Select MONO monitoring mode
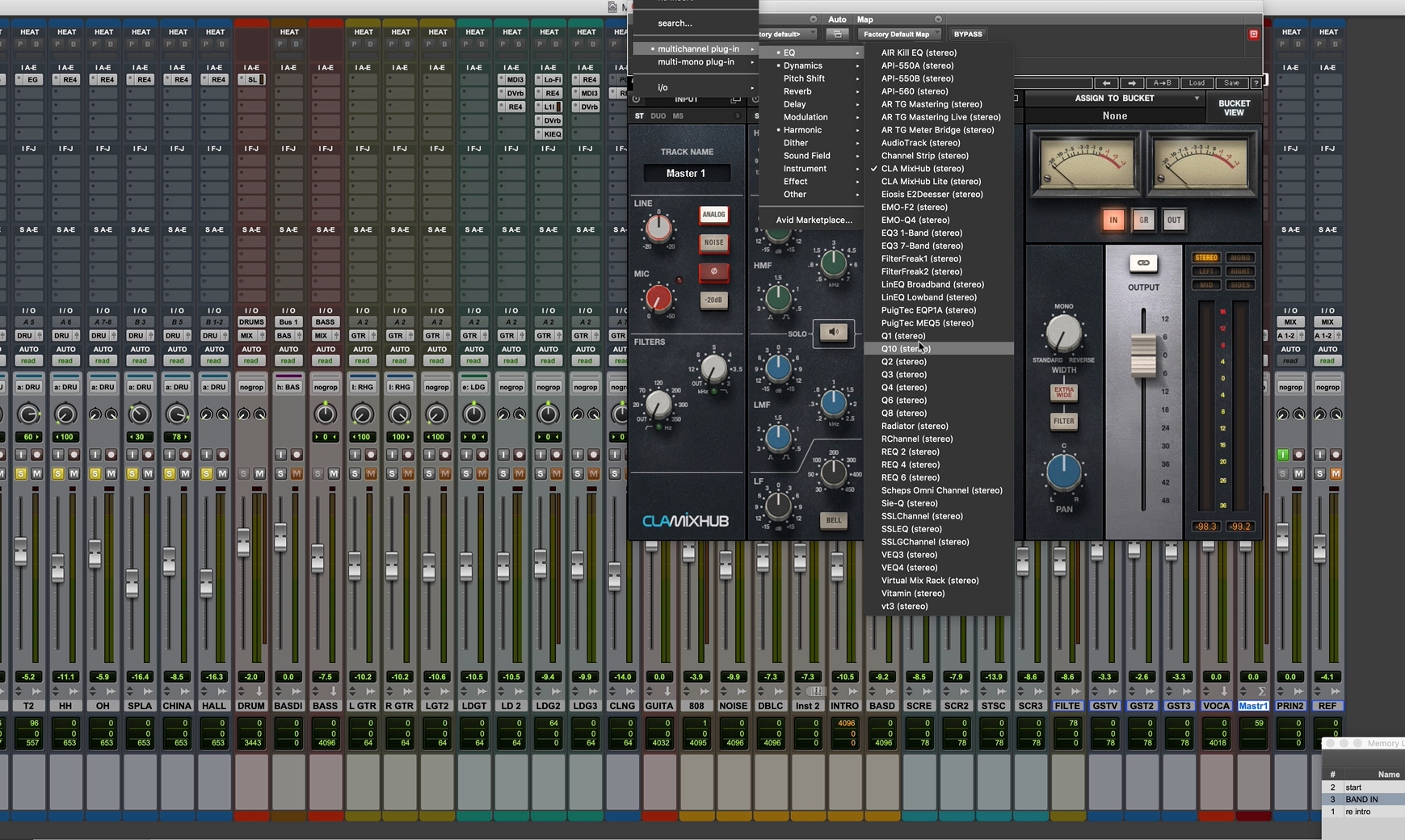The image size is (1405, 840). (1240, 258)
